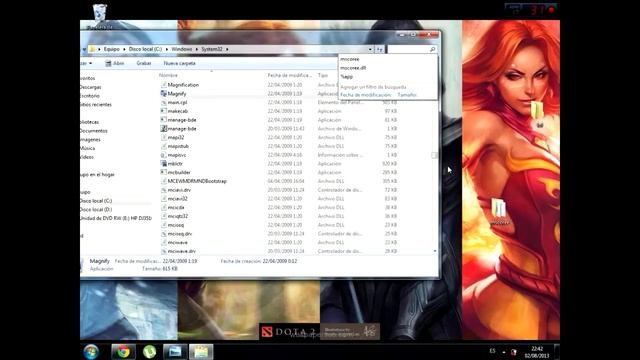Open Sitios recientes in navigation pane
The image size is (640, 360).
coord(96,104)
